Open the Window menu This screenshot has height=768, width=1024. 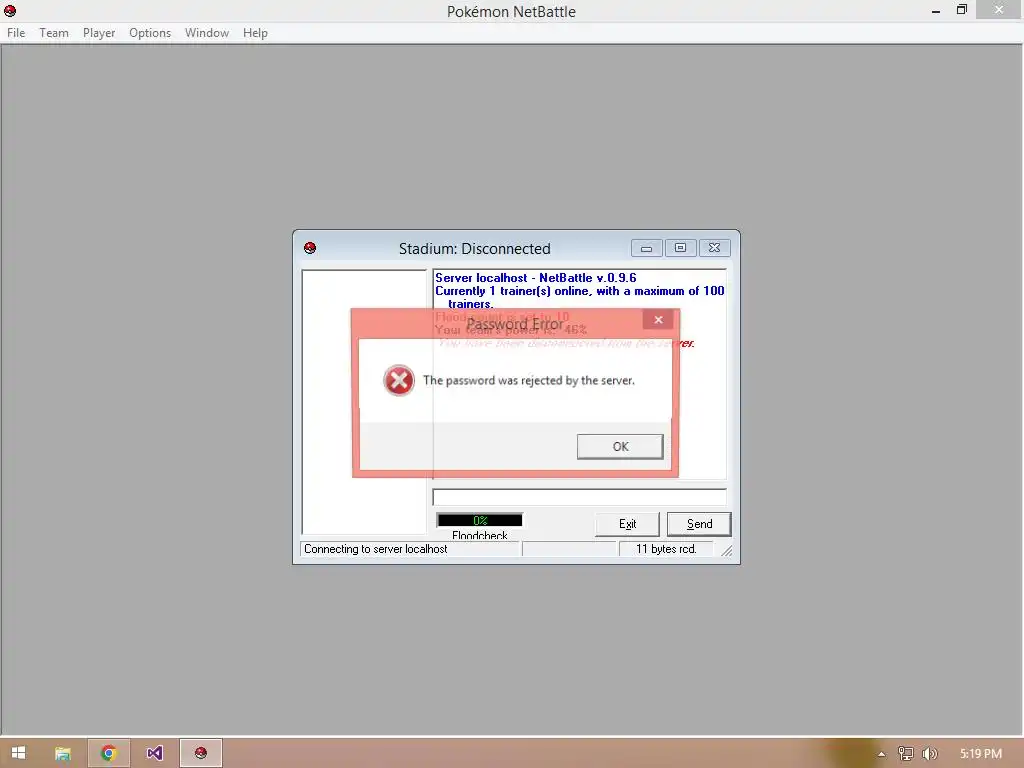206,33
